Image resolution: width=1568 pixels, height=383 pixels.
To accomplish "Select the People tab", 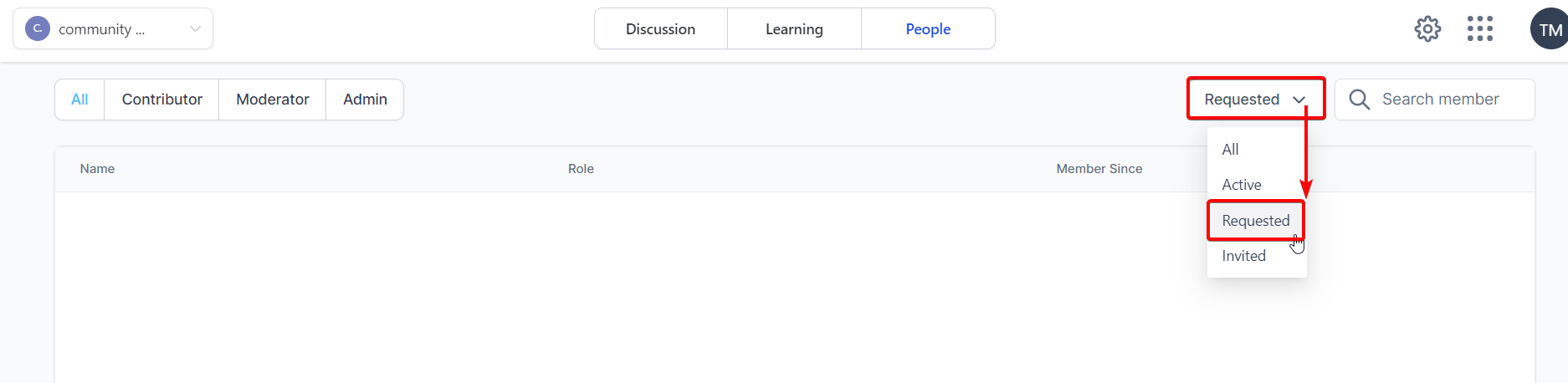I will pyautogui.click(x=928, y=28).
